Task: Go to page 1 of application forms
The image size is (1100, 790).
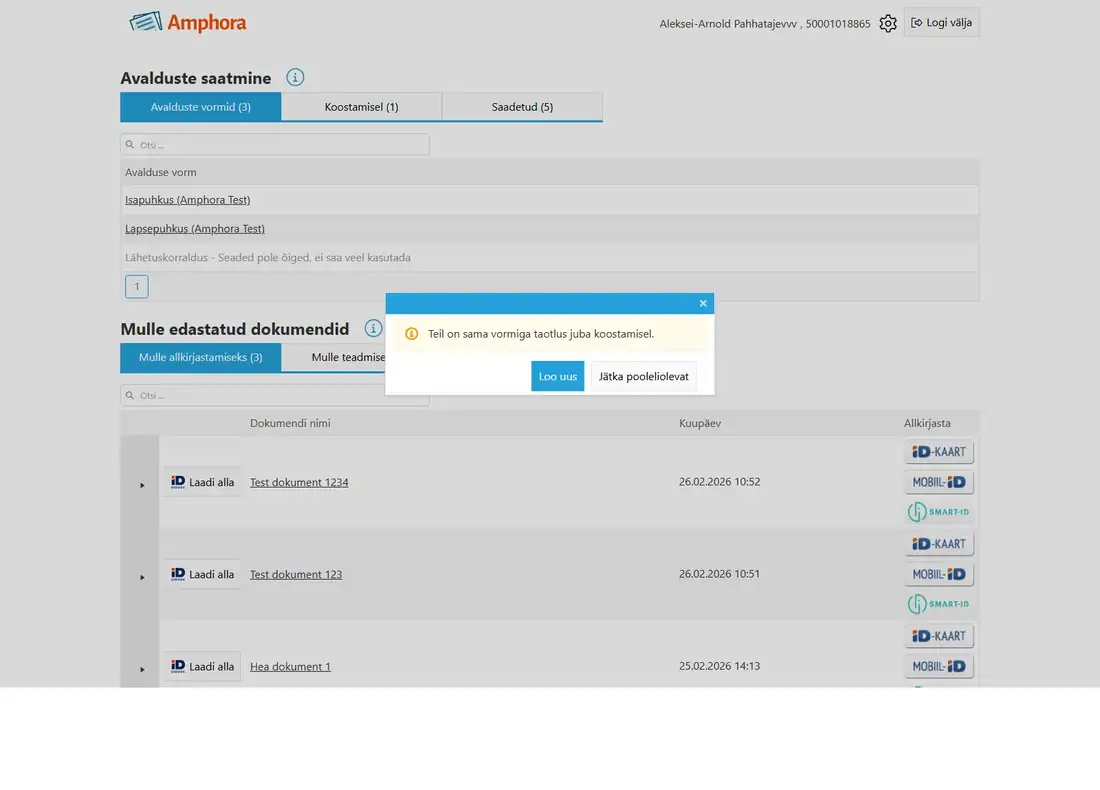Action: 137,286
